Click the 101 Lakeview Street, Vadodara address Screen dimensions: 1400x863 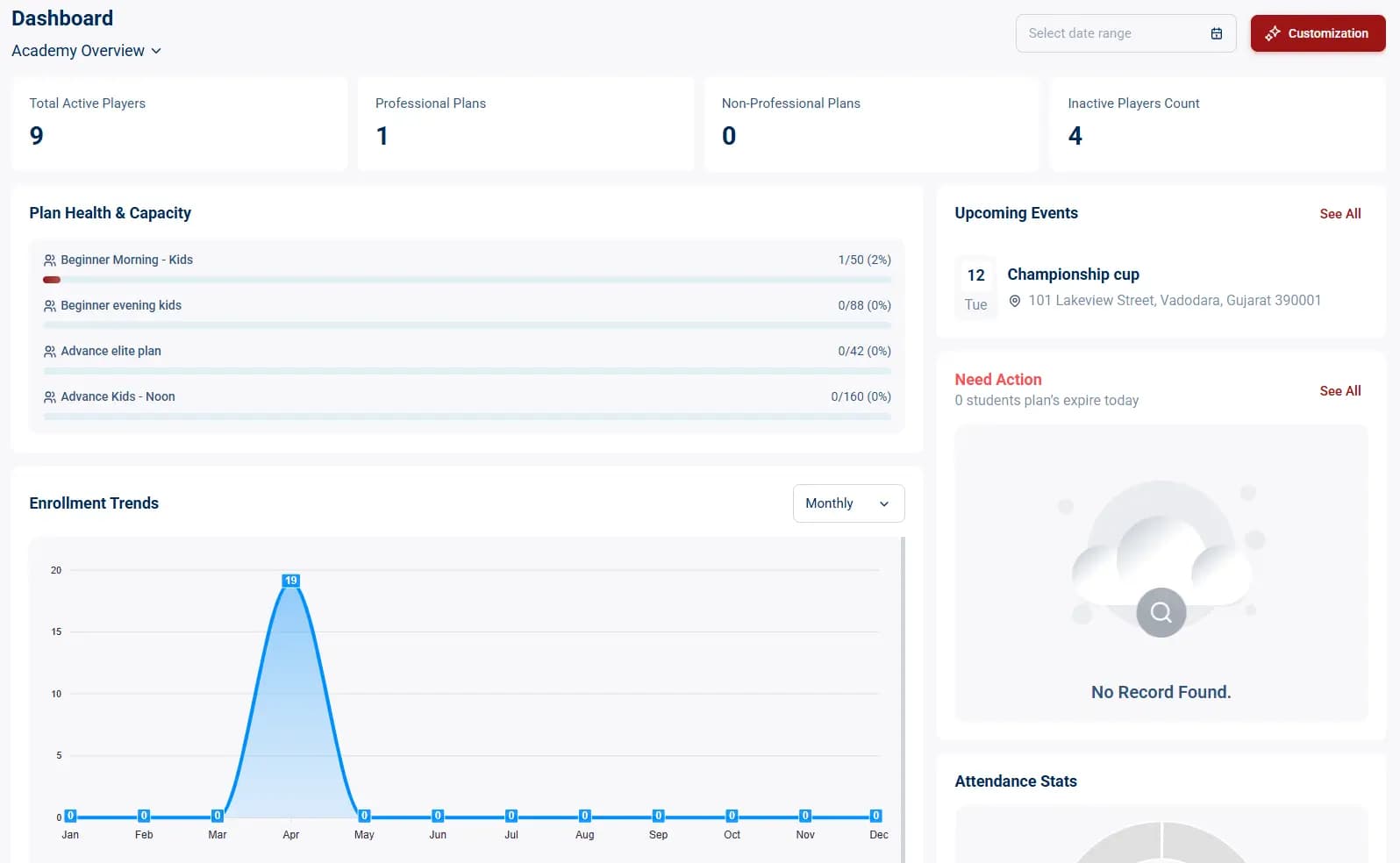point(1175,301)
